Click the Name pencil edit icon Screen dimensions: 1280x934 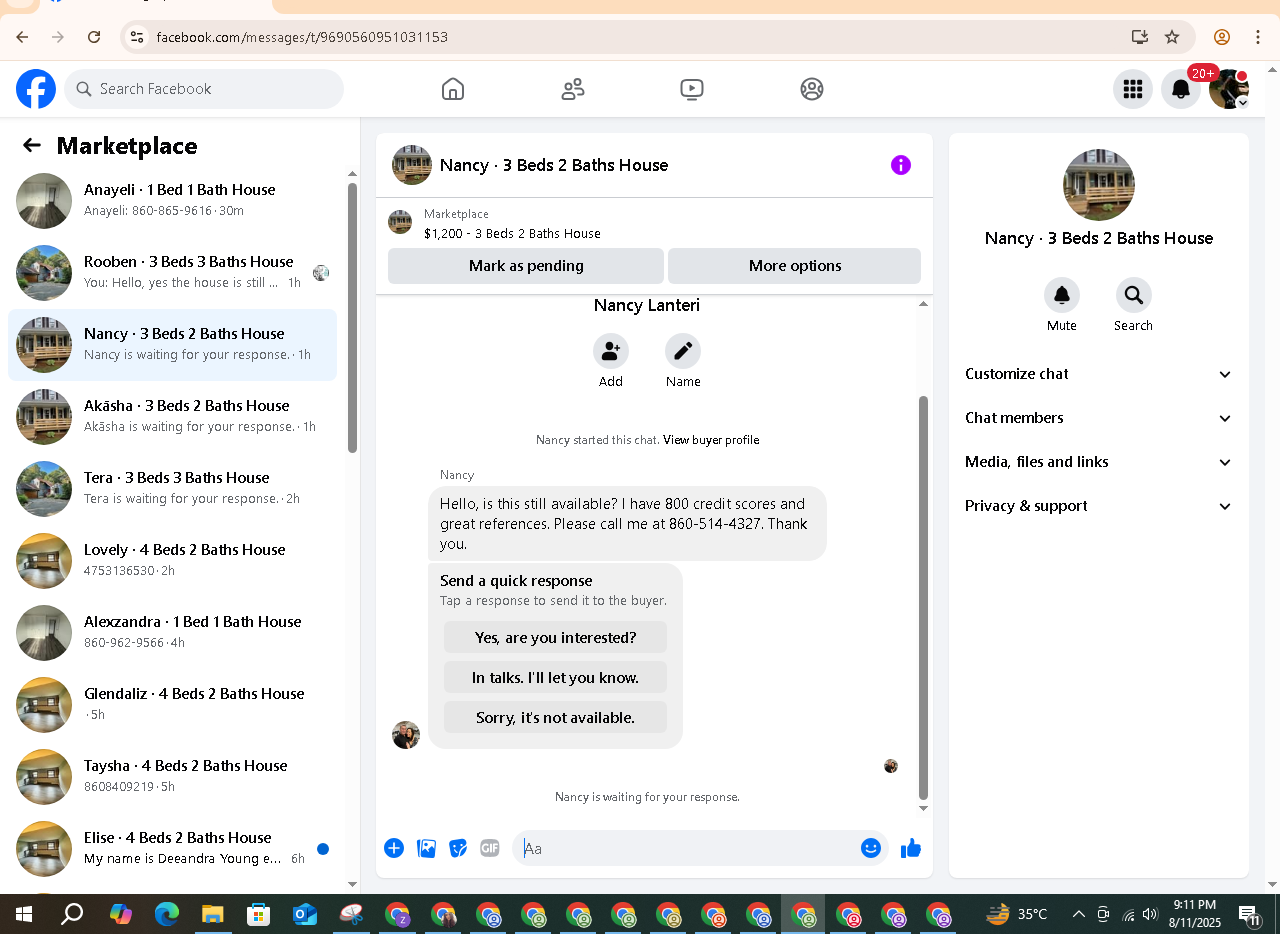683,351
